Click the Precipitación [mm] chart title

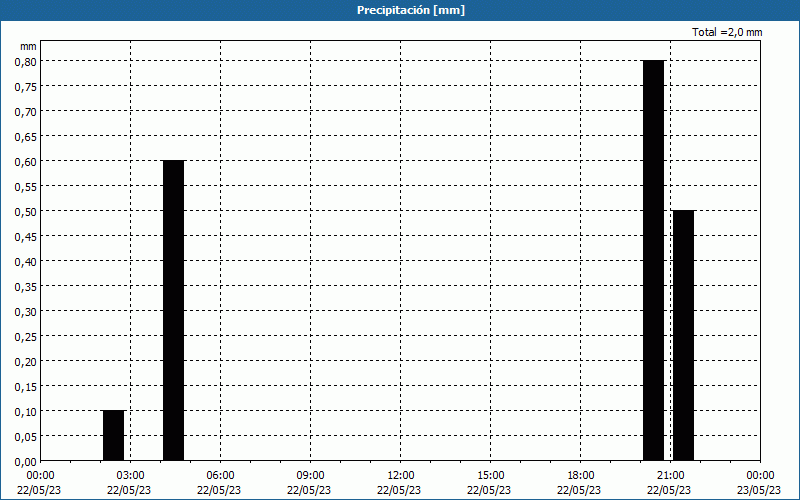(411, 10)
